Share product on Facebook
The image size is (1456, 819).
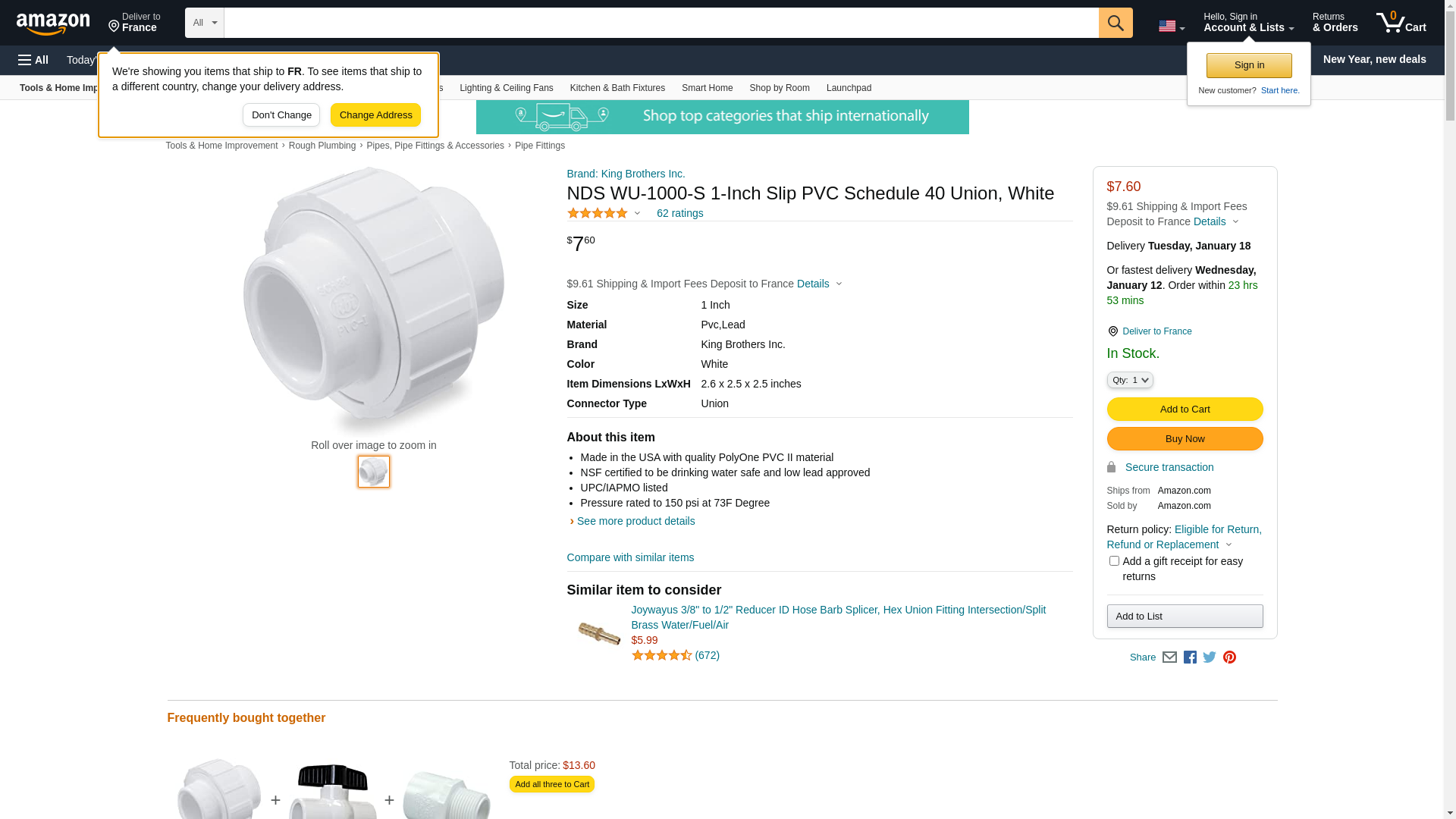[1190, 657]
